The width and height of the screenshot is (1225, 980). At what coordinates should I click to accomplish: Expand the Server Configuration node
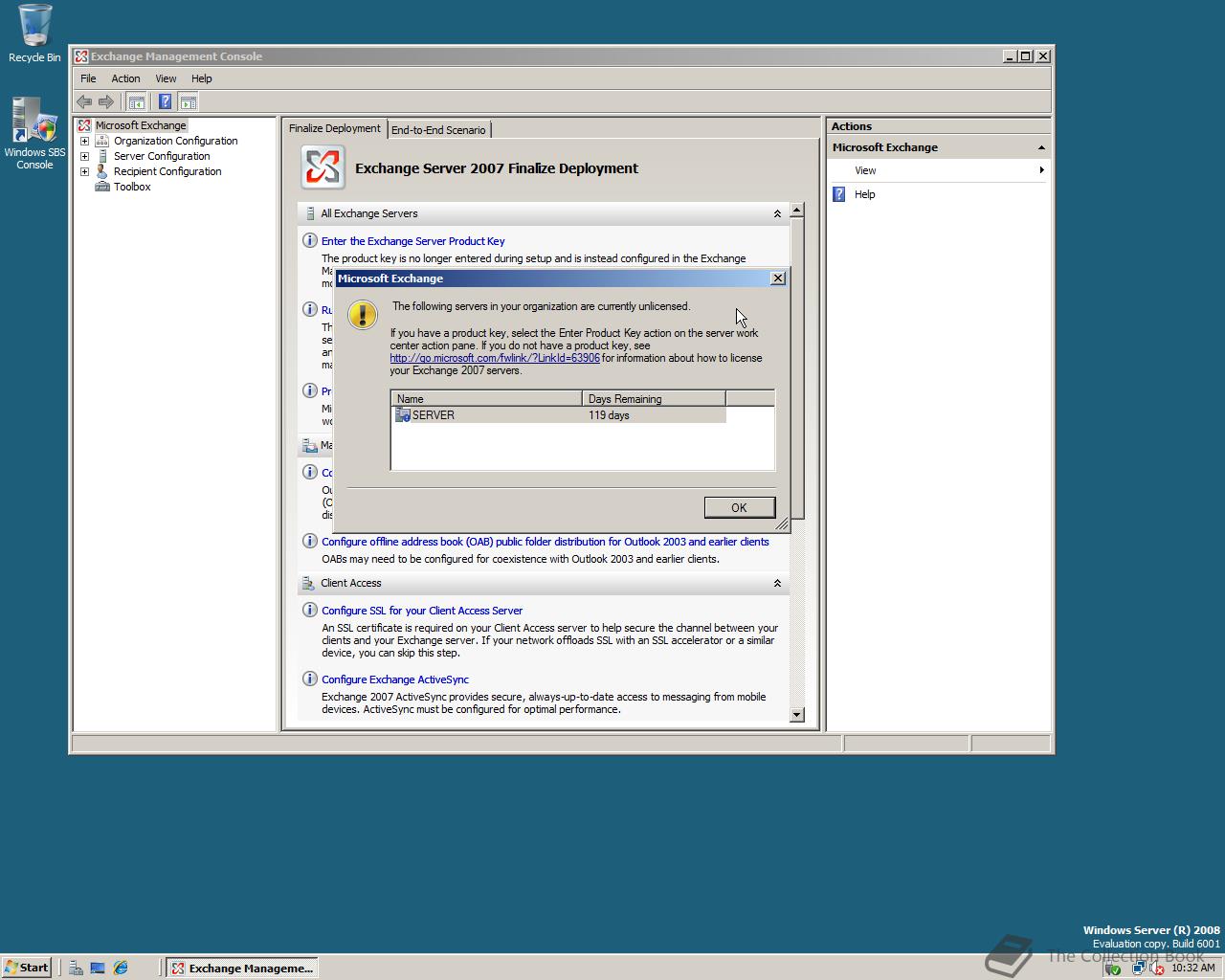84,156
